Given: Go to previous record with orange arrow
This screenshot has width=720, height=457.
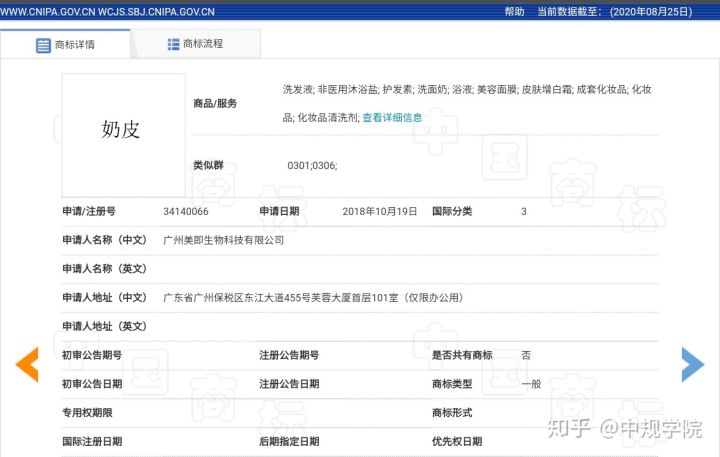Looking at the screenshot, I should [x=27, y=364].
